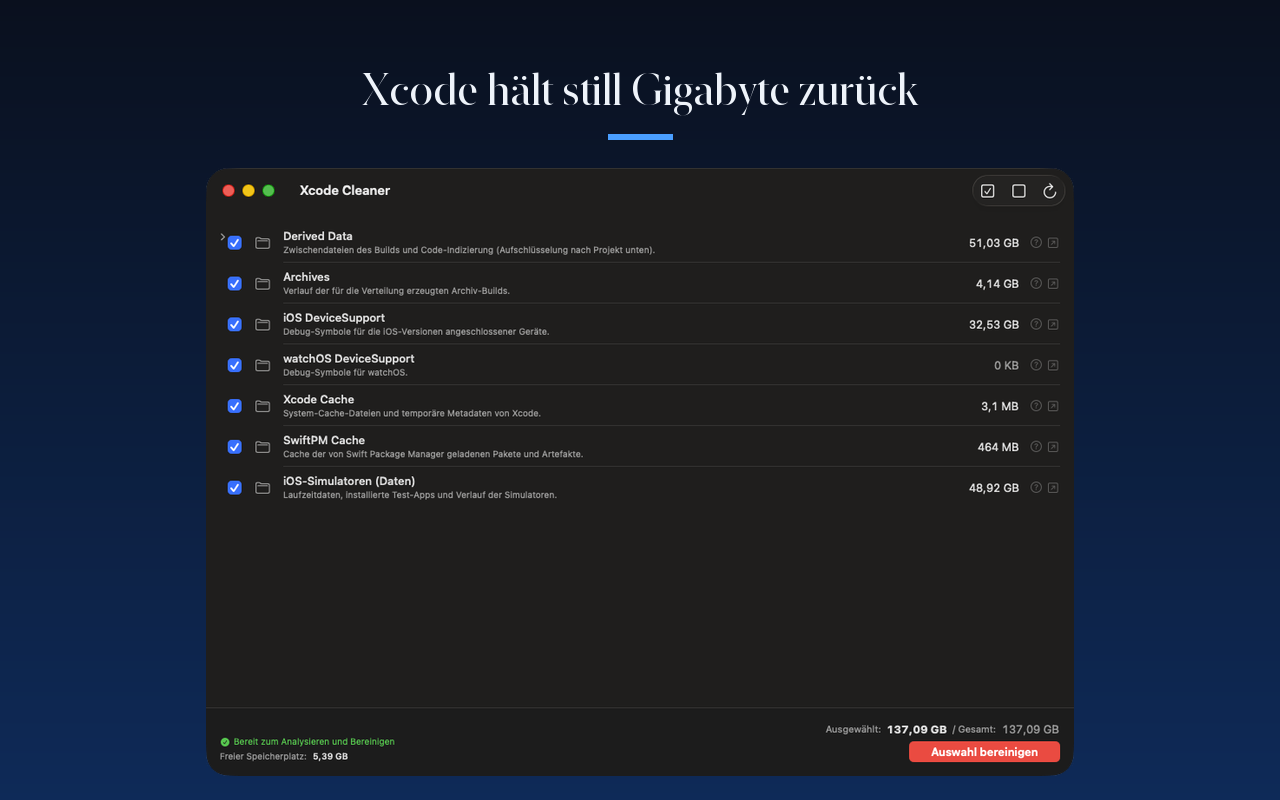Click the 464 MB size value
The height and width of the screenshot is (800, 1280).
pyautogui.click(x=998, y=448)
